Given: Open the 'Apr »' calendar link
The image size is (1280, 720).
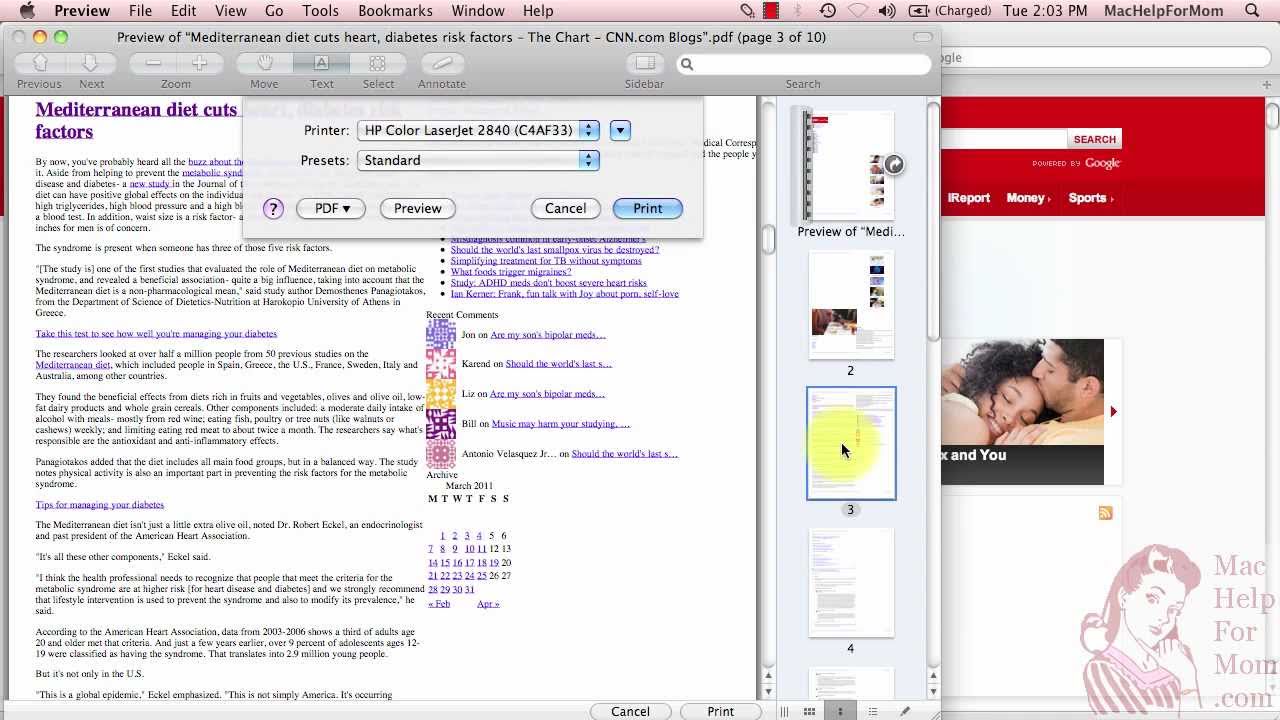Looking at the screenshot, I should [488, 604].
